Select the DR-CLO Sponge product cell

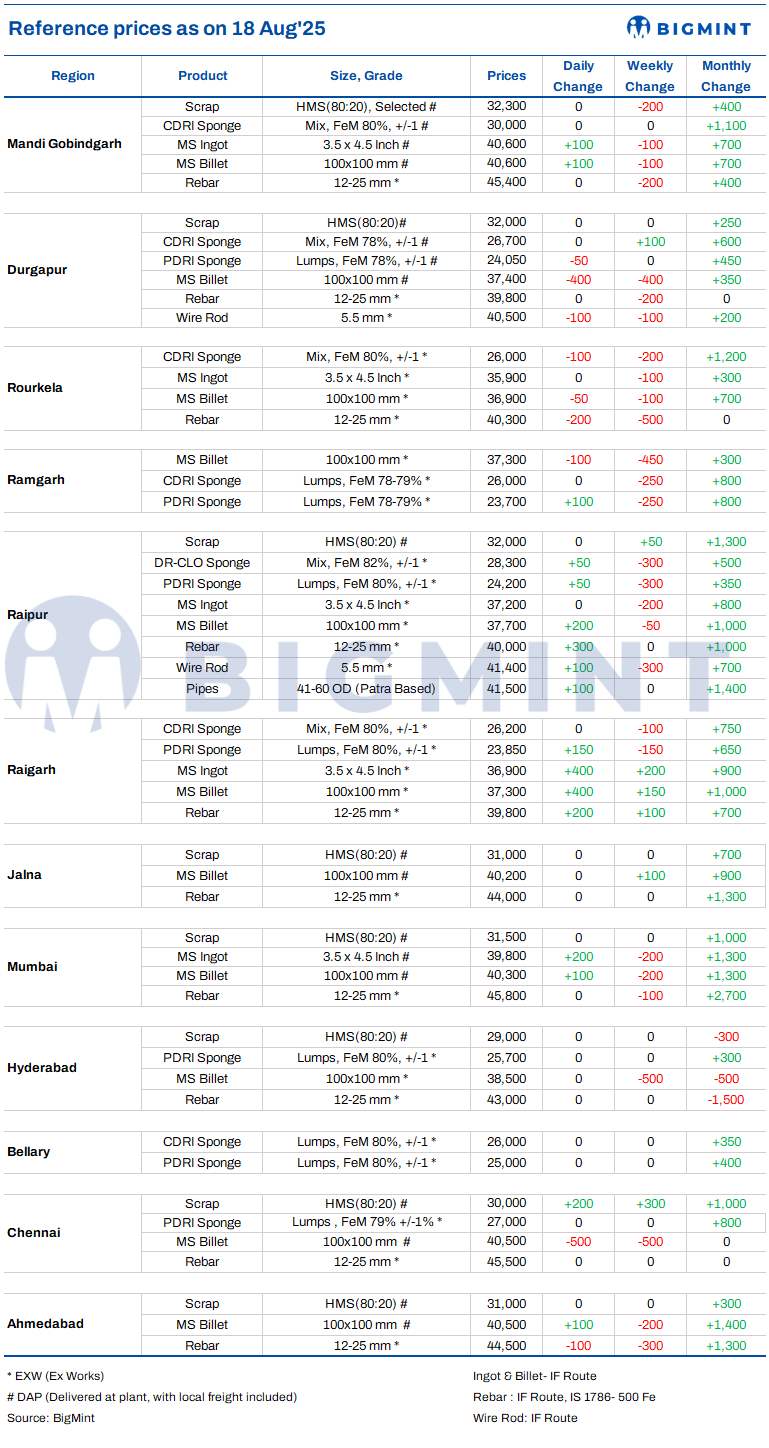202,563
